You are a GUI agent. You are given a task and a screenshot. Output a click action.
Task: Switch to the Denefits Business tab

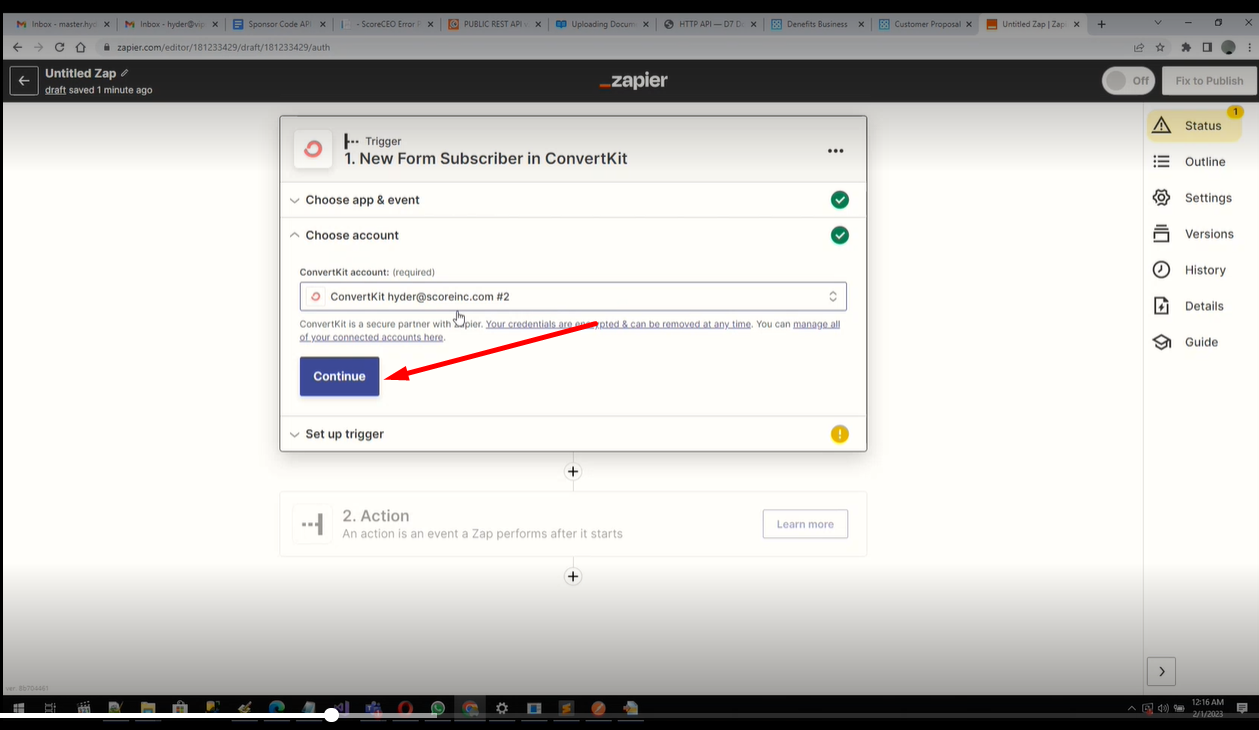[817, 24]
